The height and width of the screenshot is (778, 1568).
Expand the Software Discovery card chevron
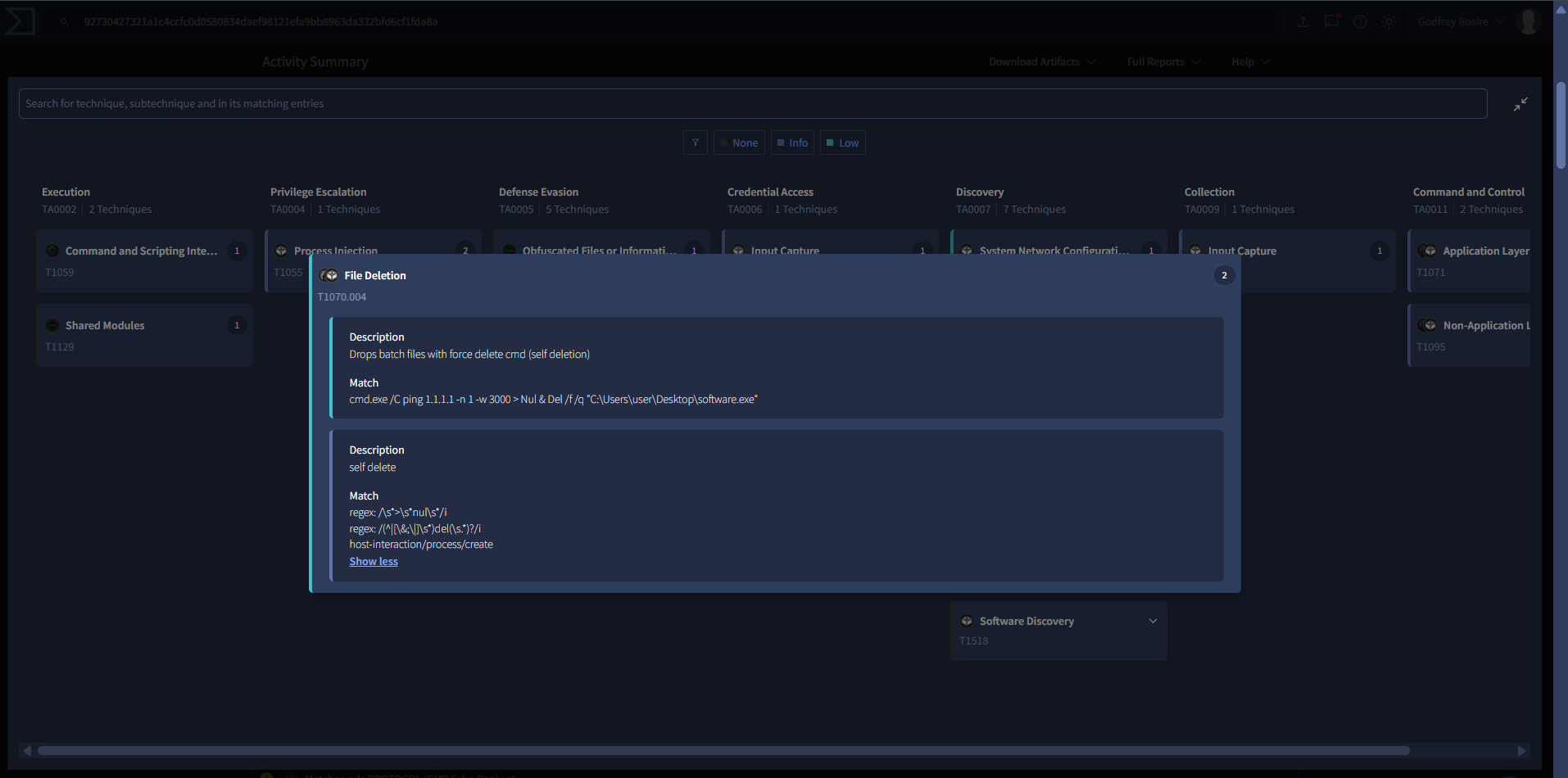(x=1153, y=621)
